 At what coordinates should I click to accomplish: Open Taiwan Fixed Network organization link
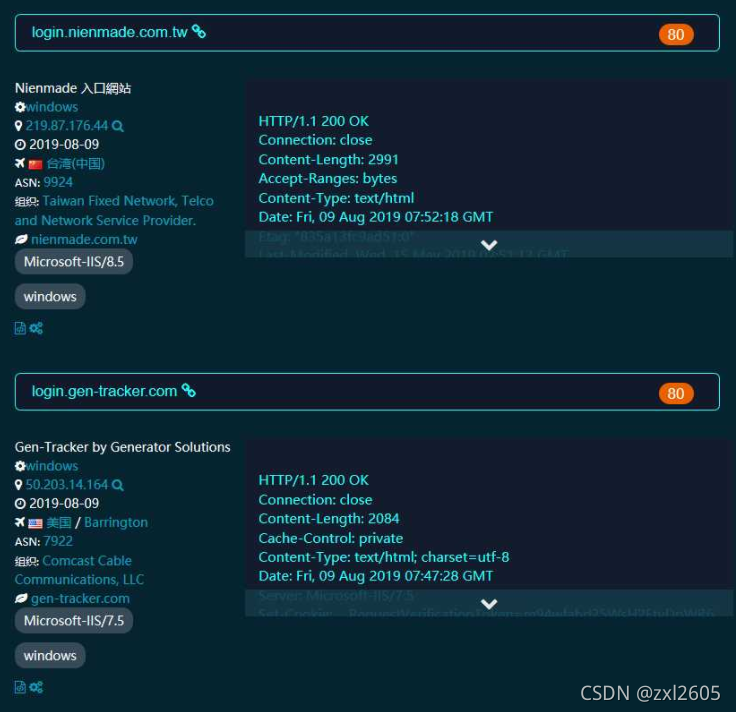[x=114, y=211]
